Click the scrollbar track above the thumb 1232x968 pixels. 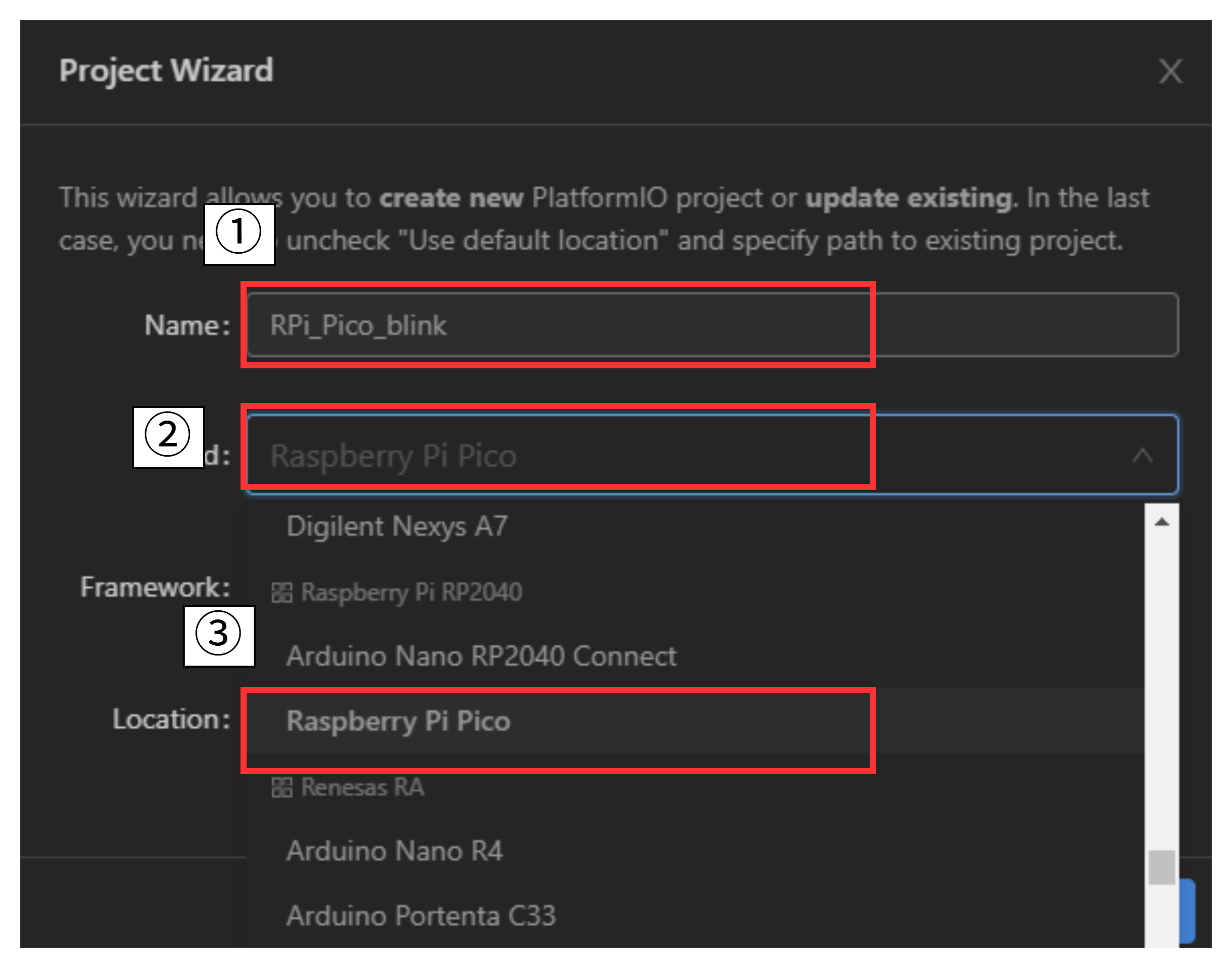(x=1161, y=680)
